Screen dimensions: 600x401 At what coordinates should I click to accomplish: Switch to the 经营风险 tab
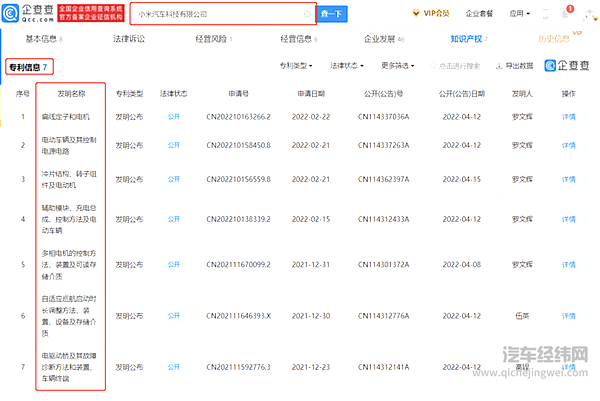214,39
